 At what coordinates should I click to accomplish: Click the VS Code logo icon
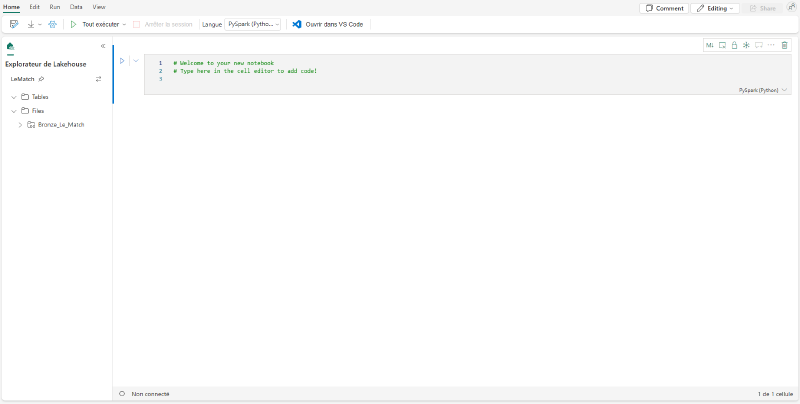[297, 24]
